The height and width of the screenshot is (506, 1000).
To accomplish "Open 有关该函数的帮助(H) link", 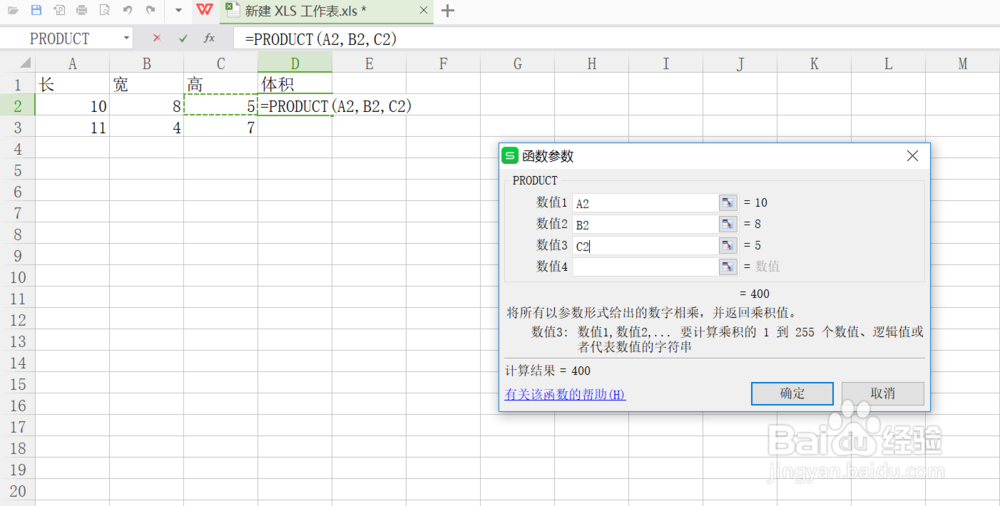I will point(565,394).
